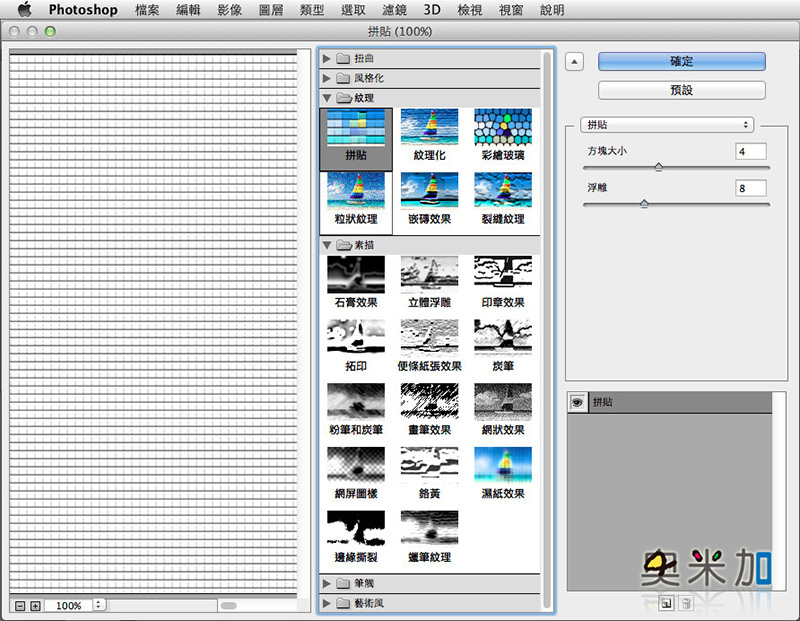Open the 視窗 menu
This screenshot has height=621, width=800.
511,10
